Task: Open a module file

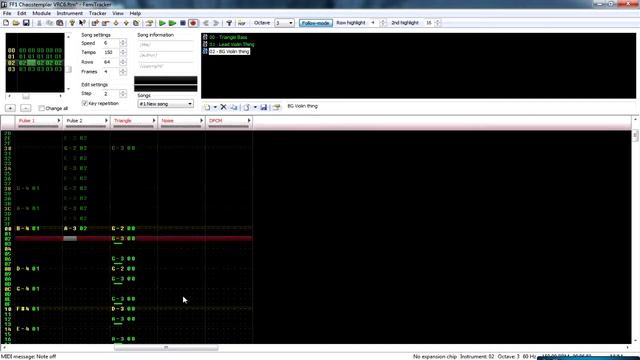Action: [x=16, y=23]
